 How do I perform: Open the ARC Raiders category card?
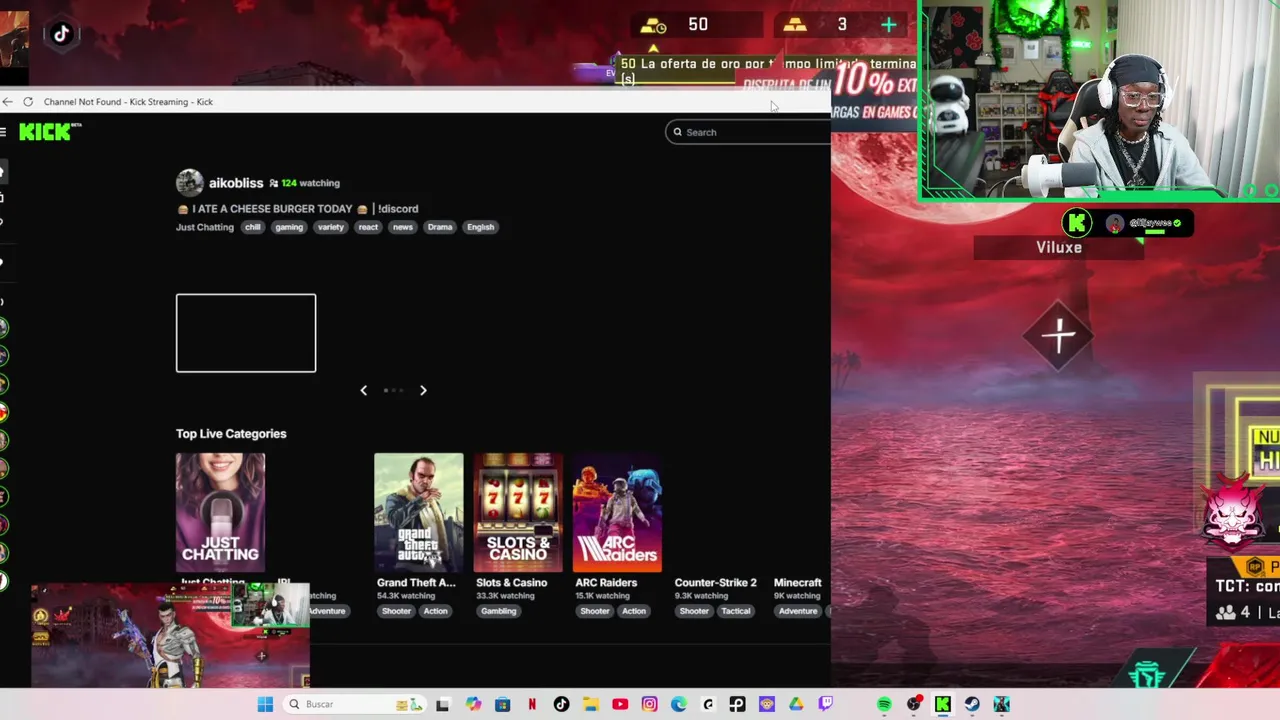tap(617, 512)
